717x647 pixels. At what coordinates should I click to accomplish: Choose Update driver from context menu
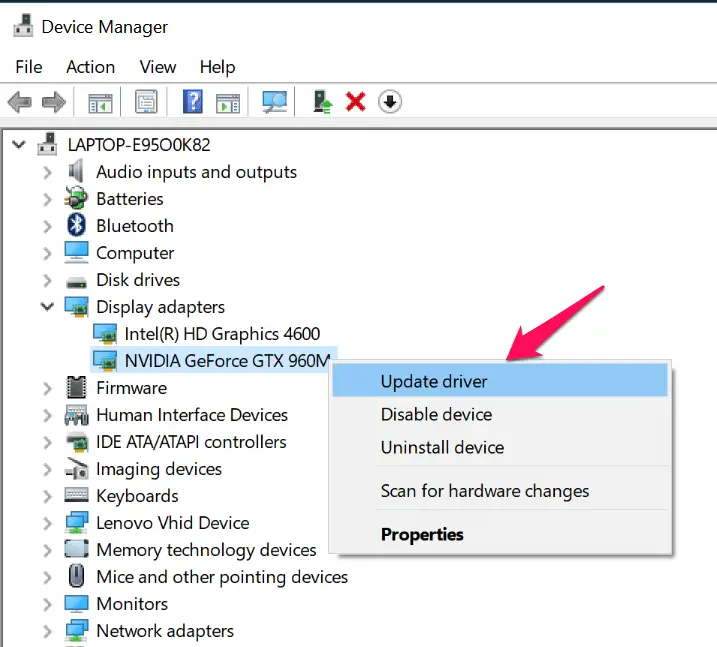(500, 381)
